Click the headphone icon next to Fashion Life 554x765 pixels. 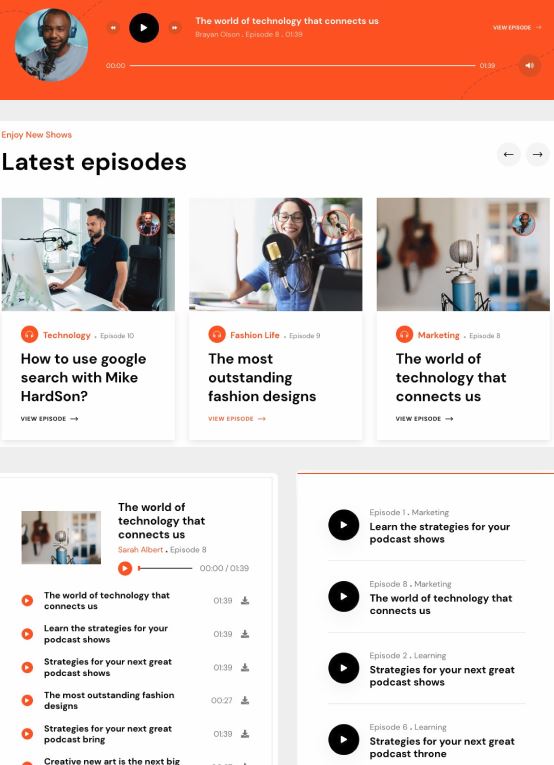(x=217, y=335)
